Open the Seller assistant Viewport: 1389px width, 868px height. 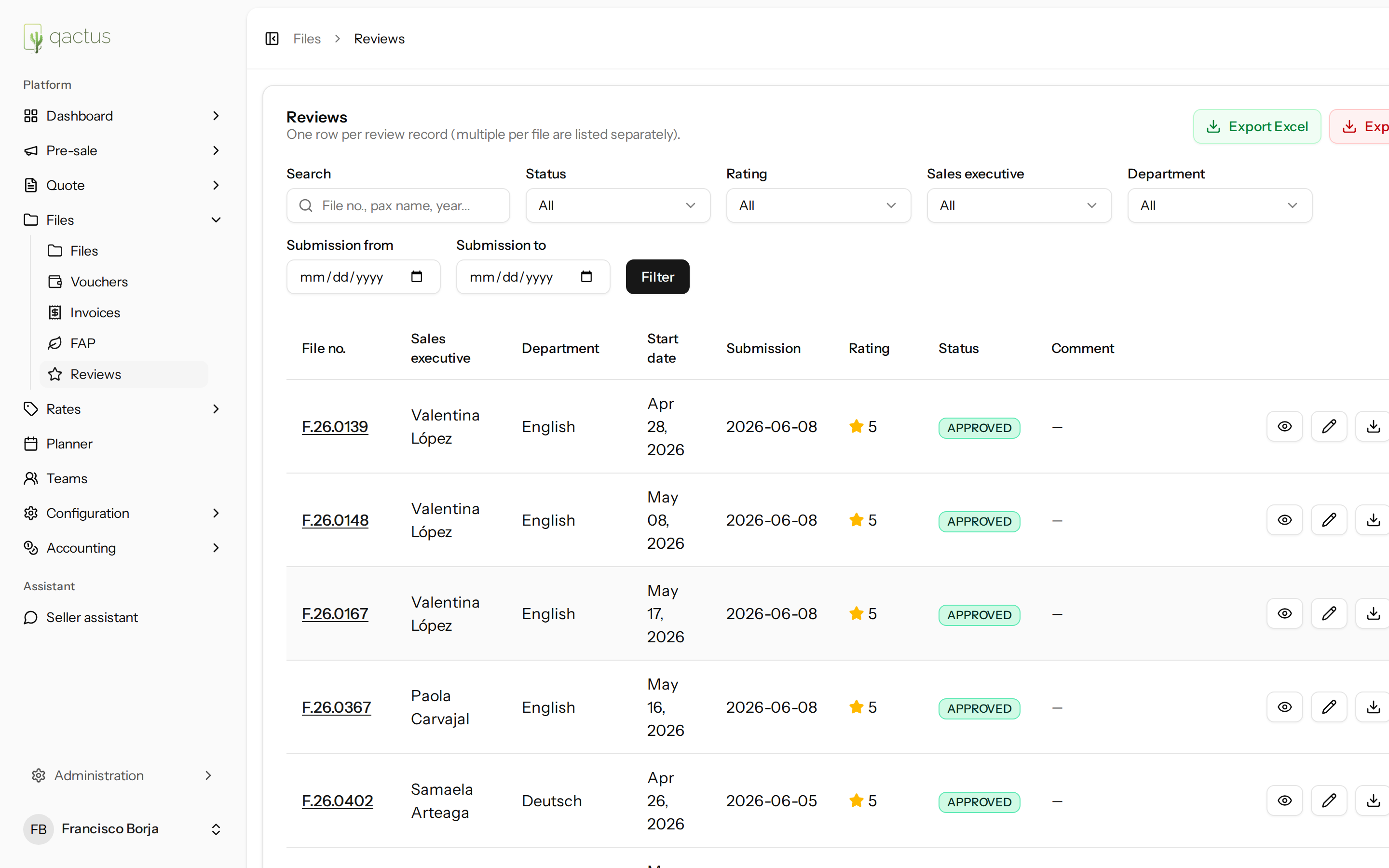pos(123,617)
